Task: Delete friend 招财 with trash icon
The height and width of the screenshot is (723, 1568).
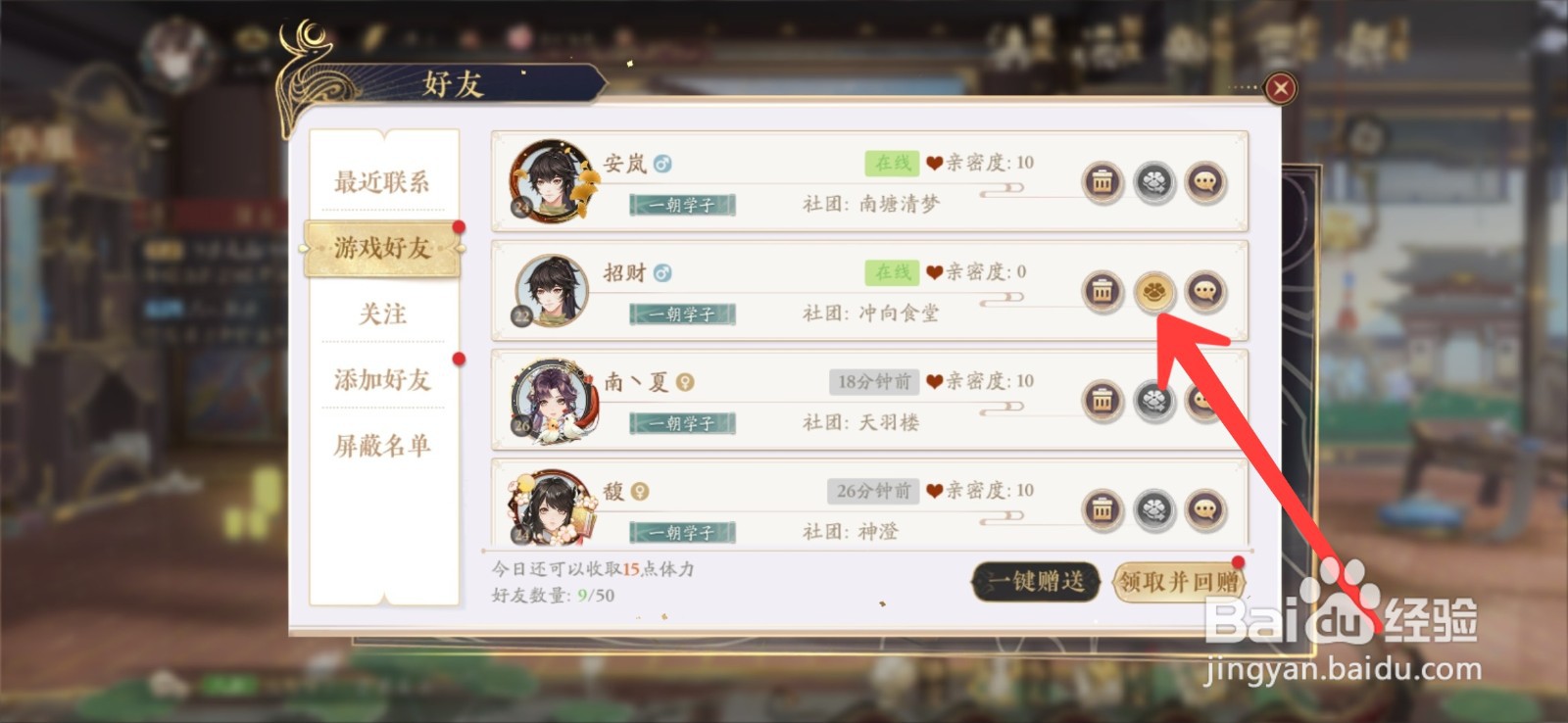Action: click(1102, 292)
